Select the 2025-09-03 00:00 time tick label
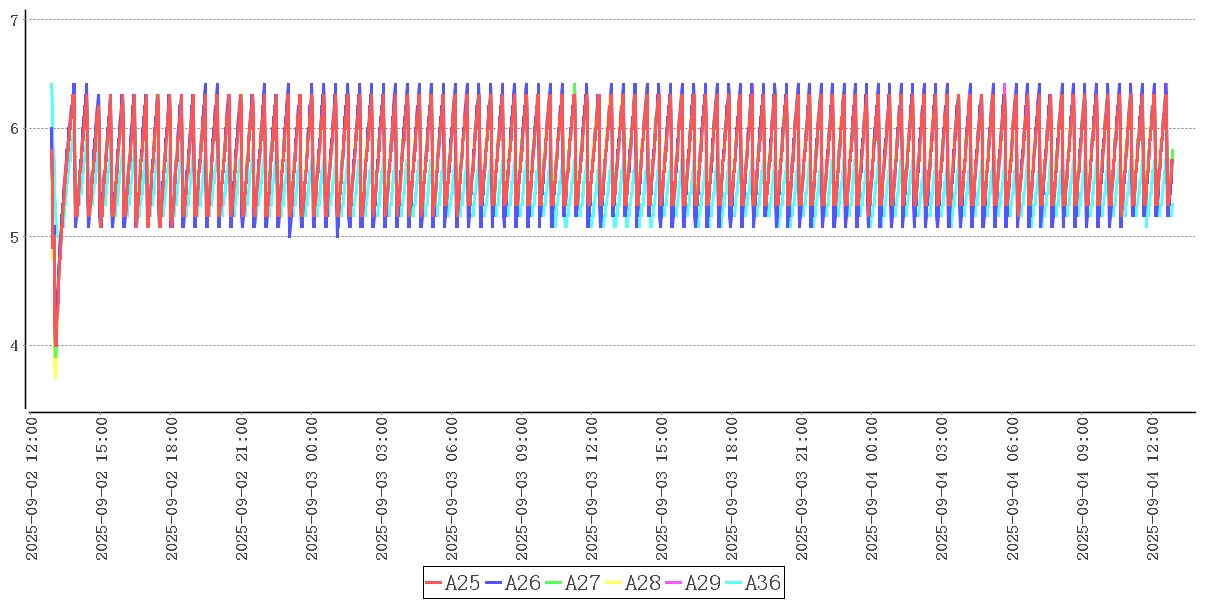Image resolution: width=1207 pixels, height=600 pixels. pyautogui.click(x=312, y=489)
